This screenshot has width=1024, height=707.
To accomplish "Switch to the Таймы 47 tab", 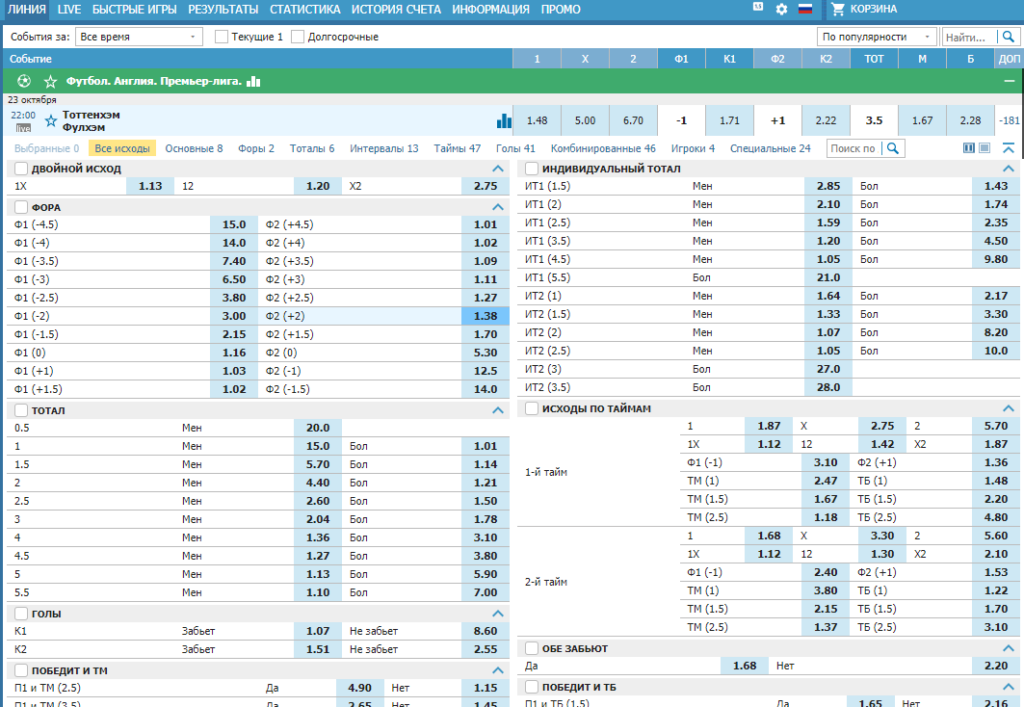I will point(457,148).
